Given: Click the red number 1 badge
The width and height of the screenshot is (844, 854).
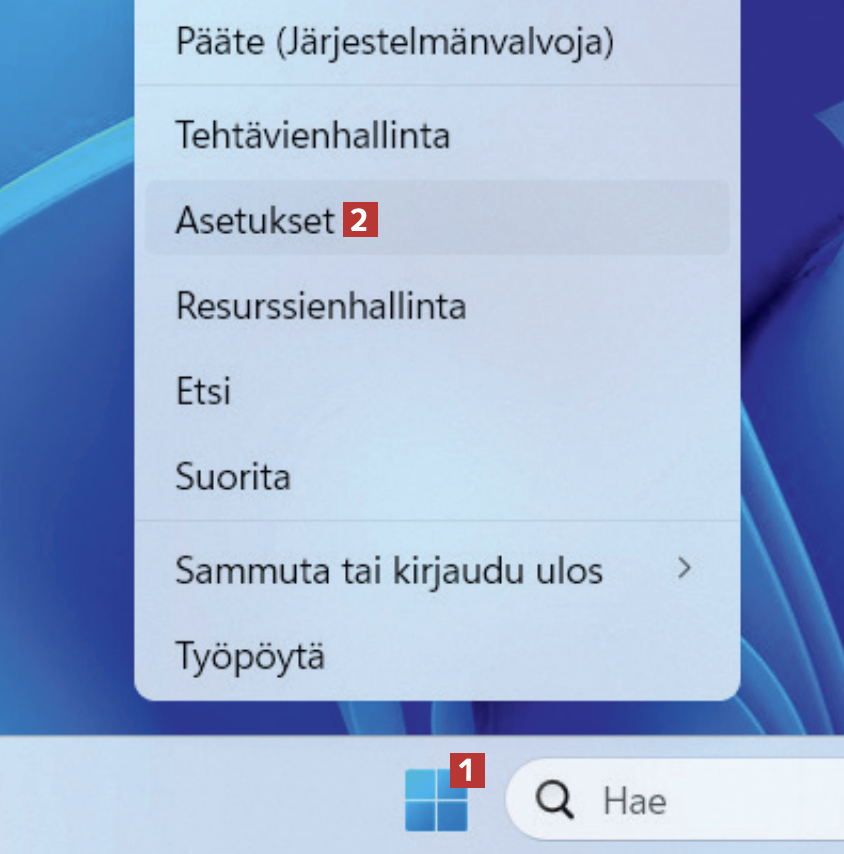Looking at the screenshot, I should [x=468, y=771].
